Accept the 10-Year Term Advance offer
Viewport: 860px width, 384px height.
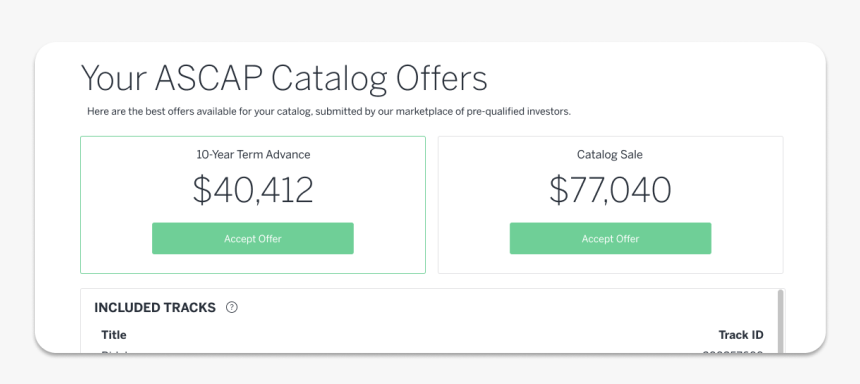(253, 238)
